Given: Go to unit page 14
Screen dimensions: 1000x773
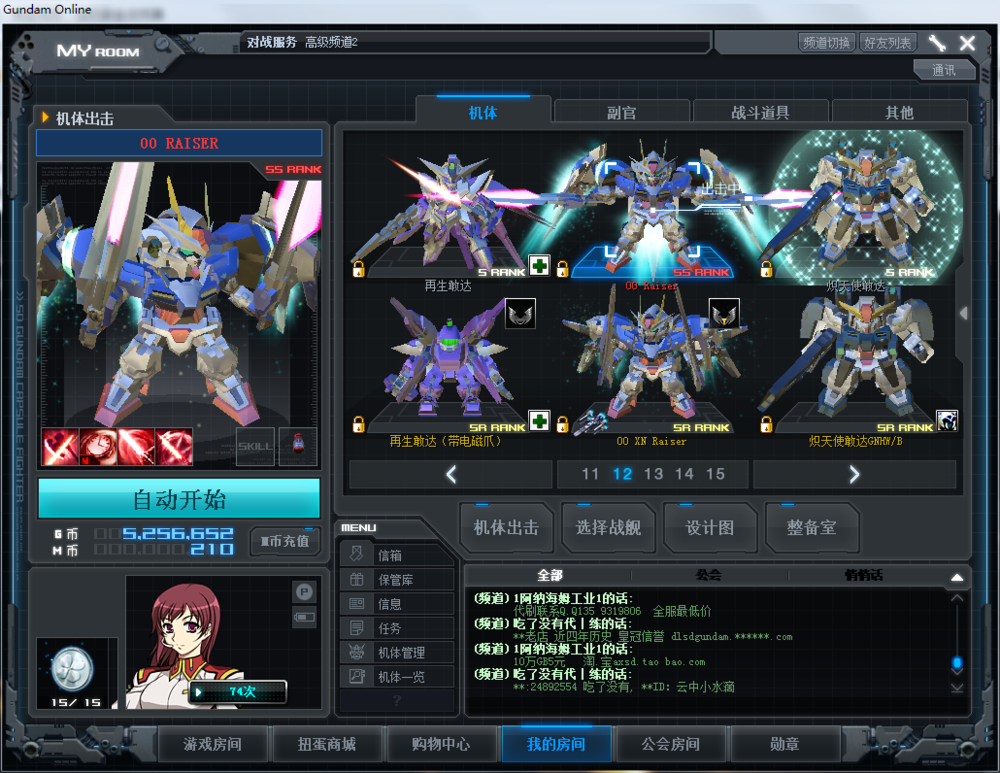Looking at the screenshot, I should [684, 474].
